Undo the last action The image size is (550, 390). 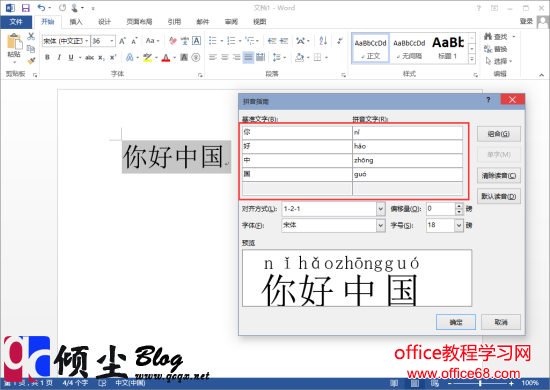[41, 8]
